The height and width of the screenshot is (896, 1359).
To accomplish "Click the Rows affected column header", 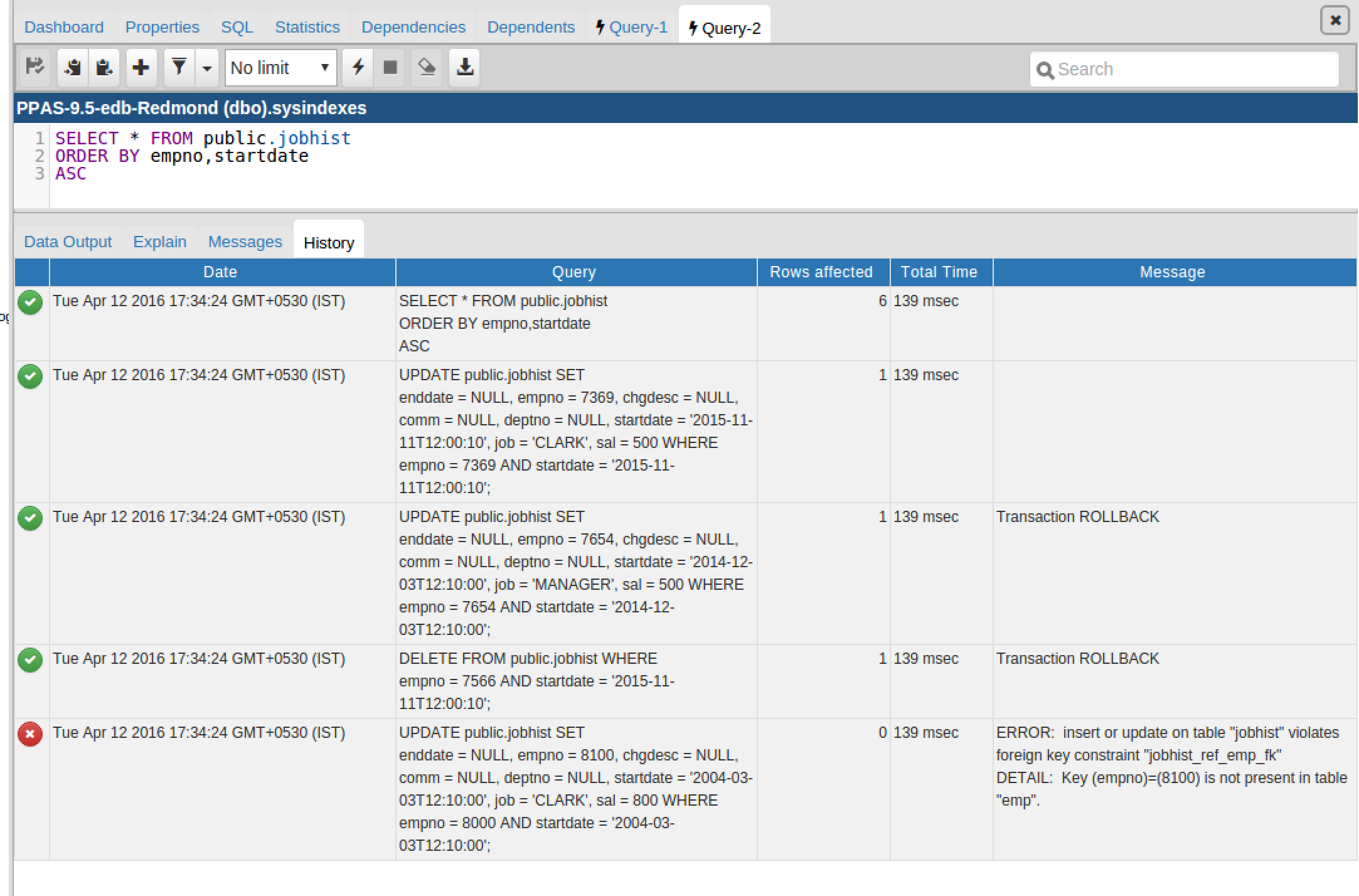I will pos(821,272).
